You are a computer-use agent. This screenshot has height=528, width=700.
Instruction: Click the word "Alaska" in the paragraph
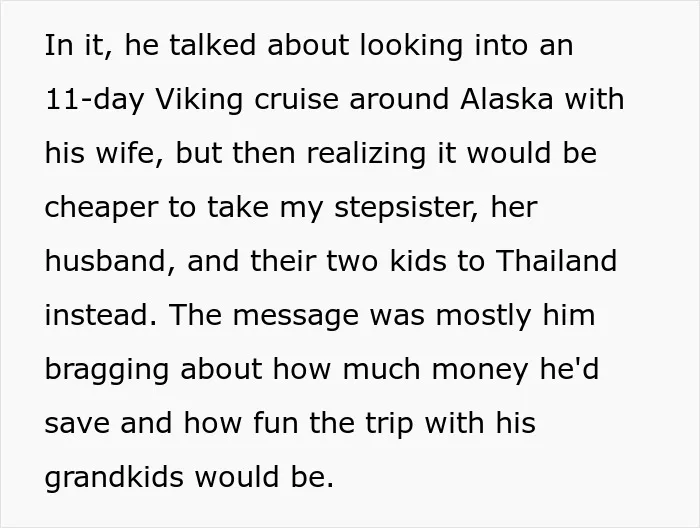(x=507, y=99)
